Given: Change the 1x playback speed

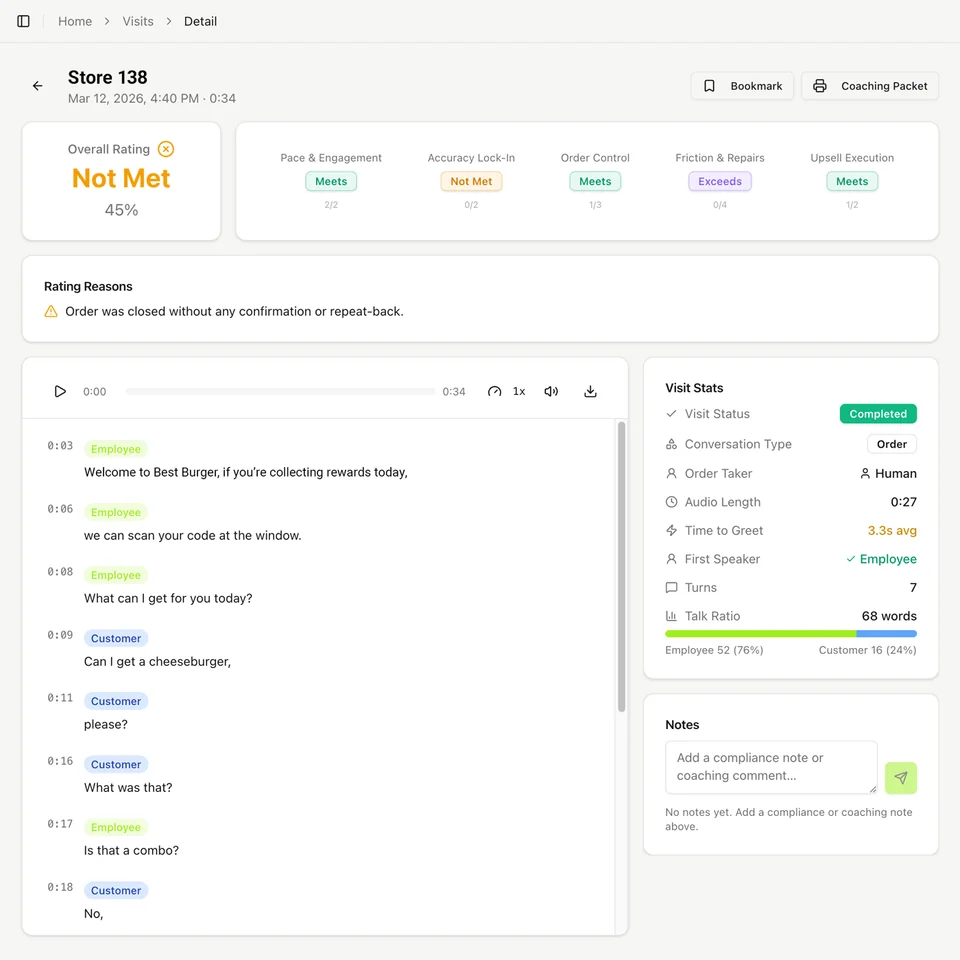Looking at the screenshot, I should 519,391.
